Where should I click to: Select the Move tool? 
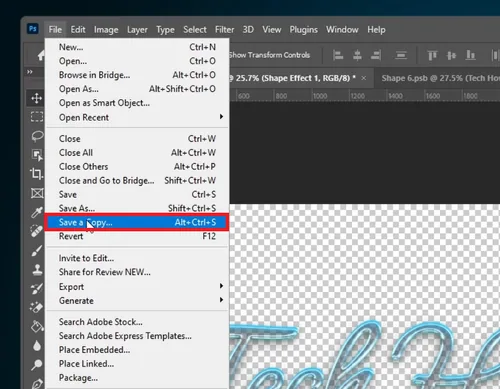pyautogui.click(x=36, y=98)
